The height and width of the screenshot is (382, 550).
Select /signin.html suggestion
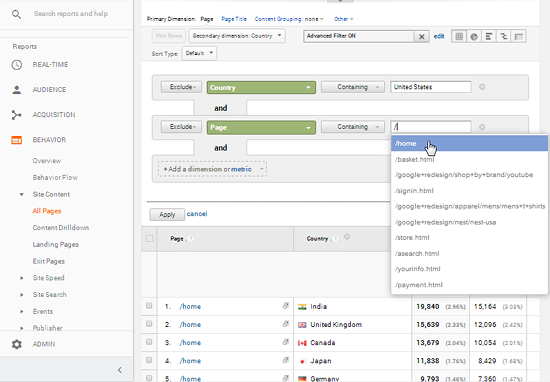click(x=469, y=191)
